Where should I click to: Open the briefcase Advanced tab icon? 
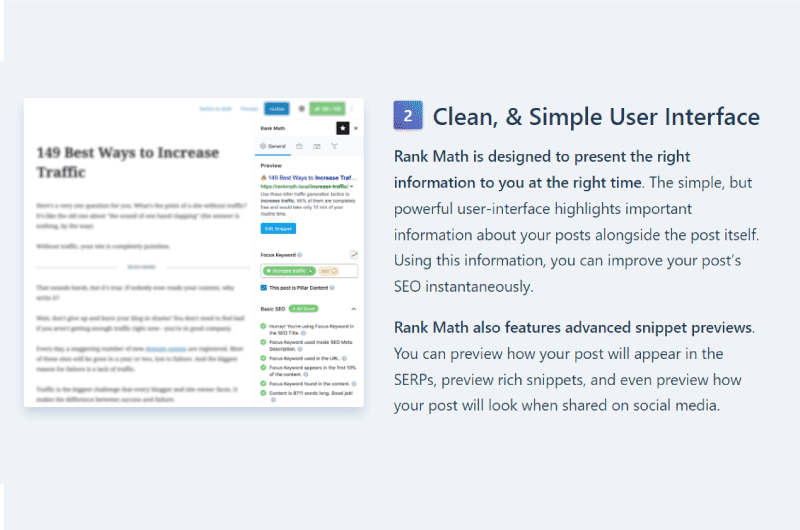click(x=299, y=146)
